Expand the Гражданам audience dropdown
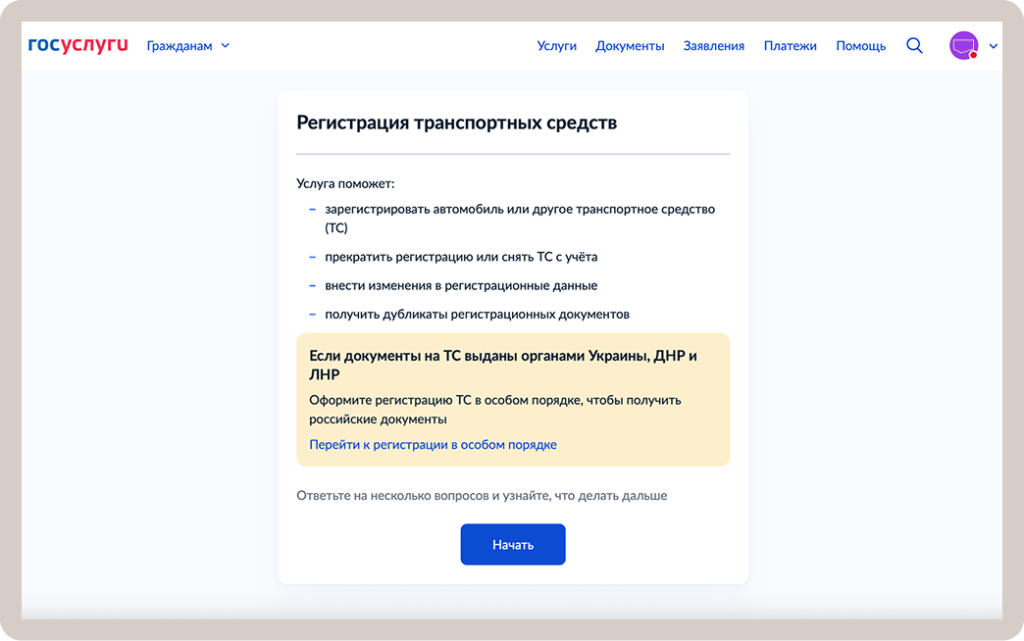 [180, 45]
